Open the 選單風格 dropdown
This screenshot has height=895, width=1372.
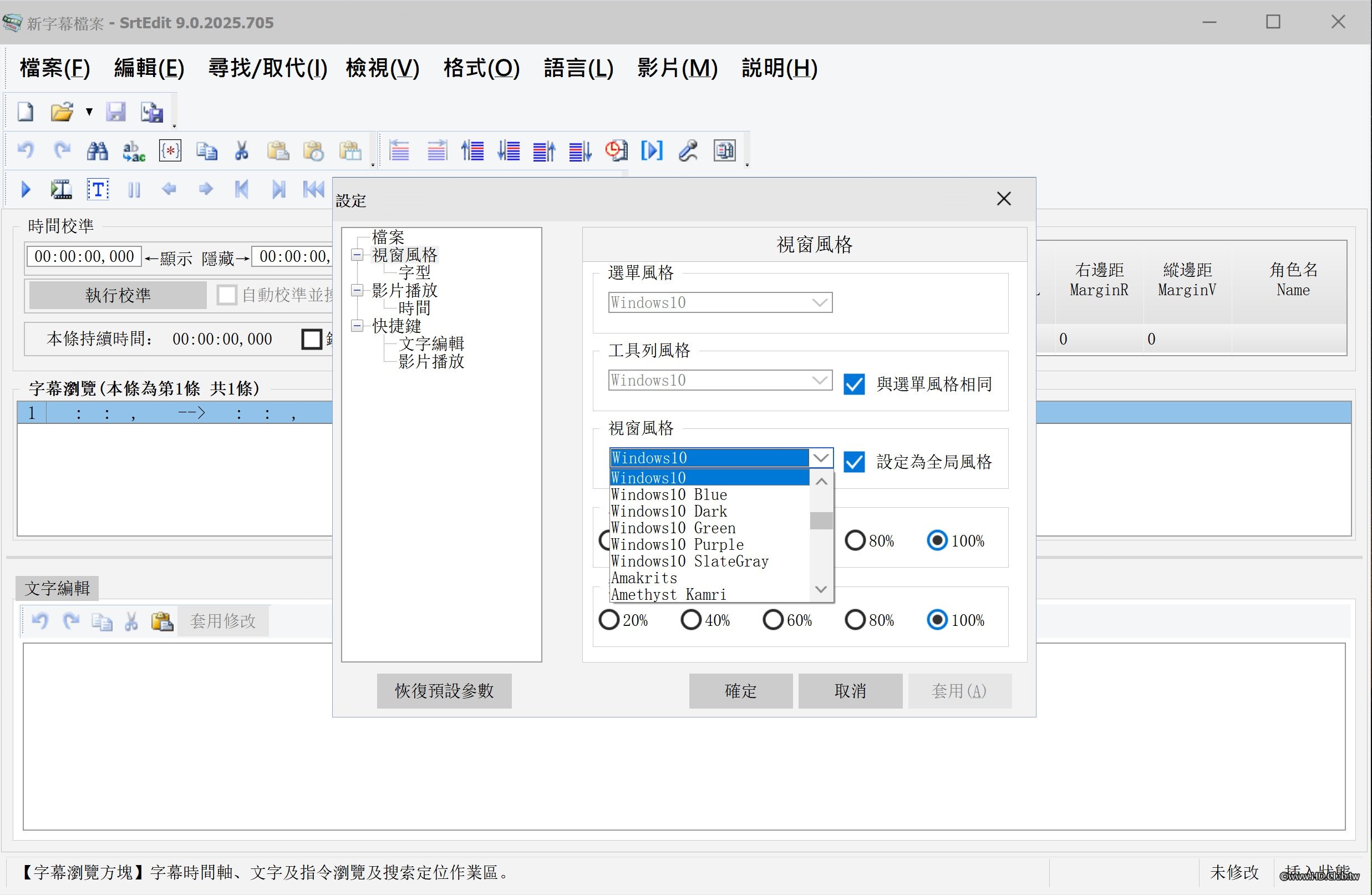720,302
